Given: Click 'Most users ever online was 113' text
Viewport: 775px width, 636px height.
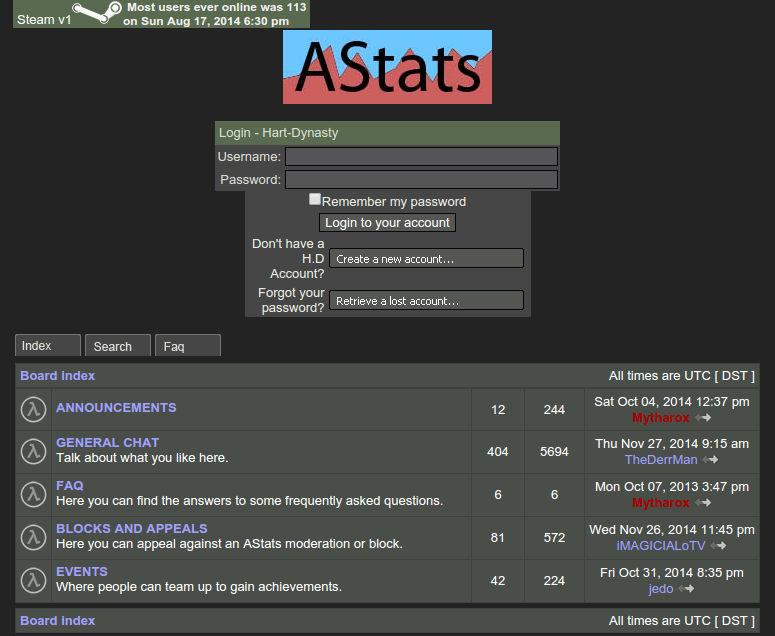Looking at the screenshot, I should pyautogui.click(x=217, y=7).
